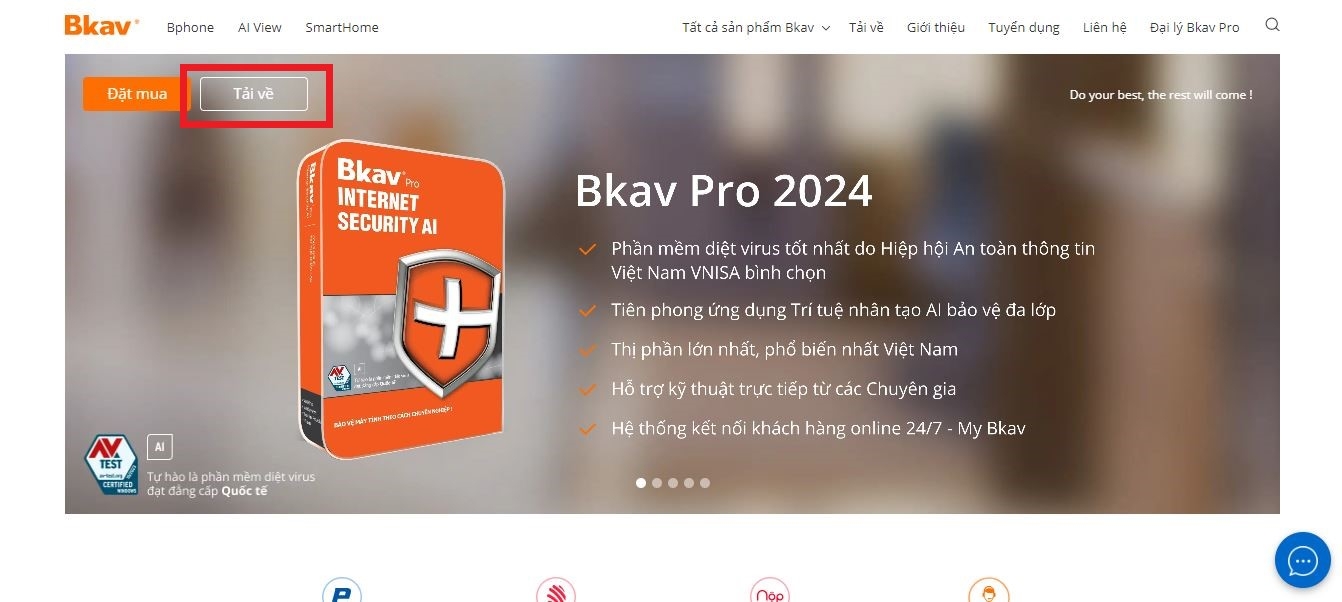Expand the Tất cả sản phẩm Bkav dropdown
The width and height of the screenshot is (1342, 602).
tap(756, 28)
